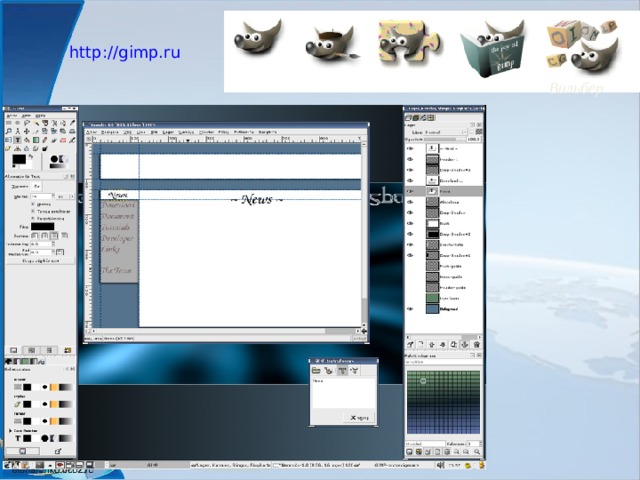The height and width of the screenshot is (480, 640).
Task: Anchor the floating layer button
Action: (x=465, y=345)
